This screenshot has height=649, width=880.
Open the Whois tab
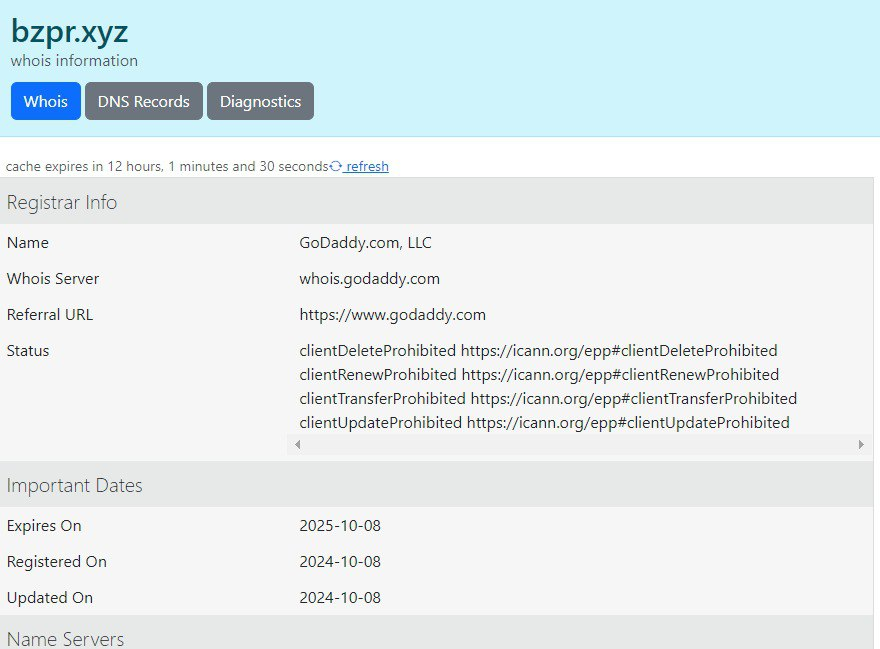click(45, 101)
